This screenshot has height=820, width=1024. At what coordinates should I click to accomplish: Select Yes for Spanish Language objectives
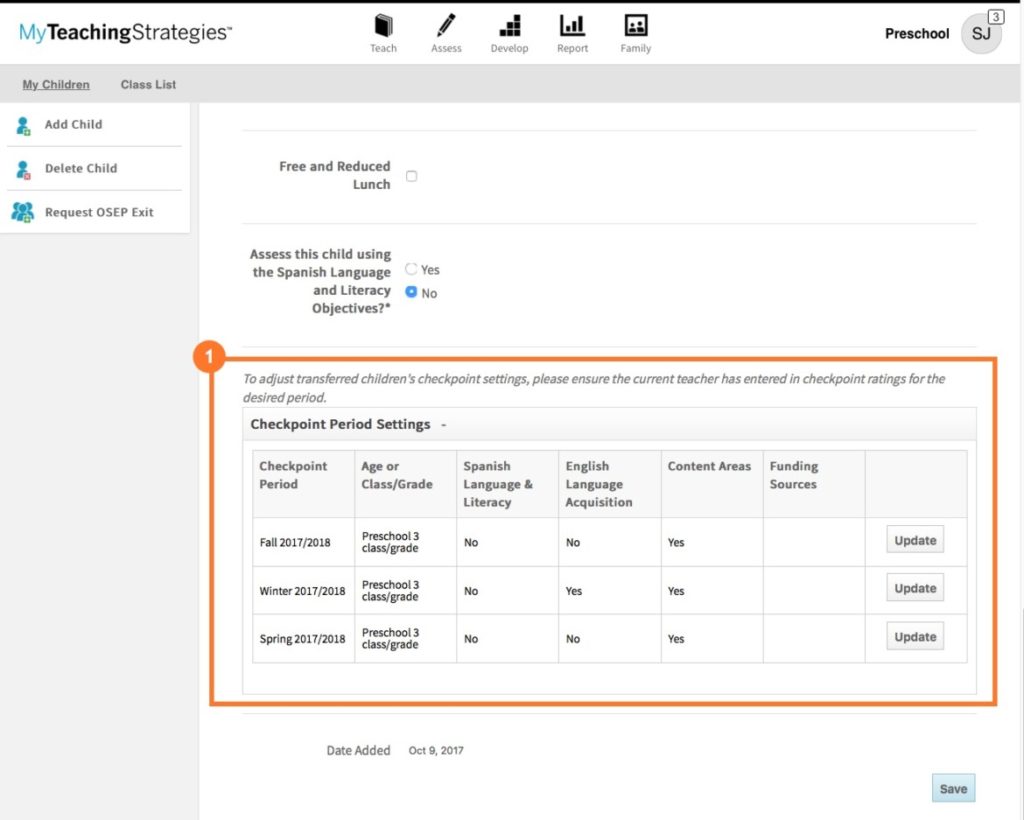411,269
